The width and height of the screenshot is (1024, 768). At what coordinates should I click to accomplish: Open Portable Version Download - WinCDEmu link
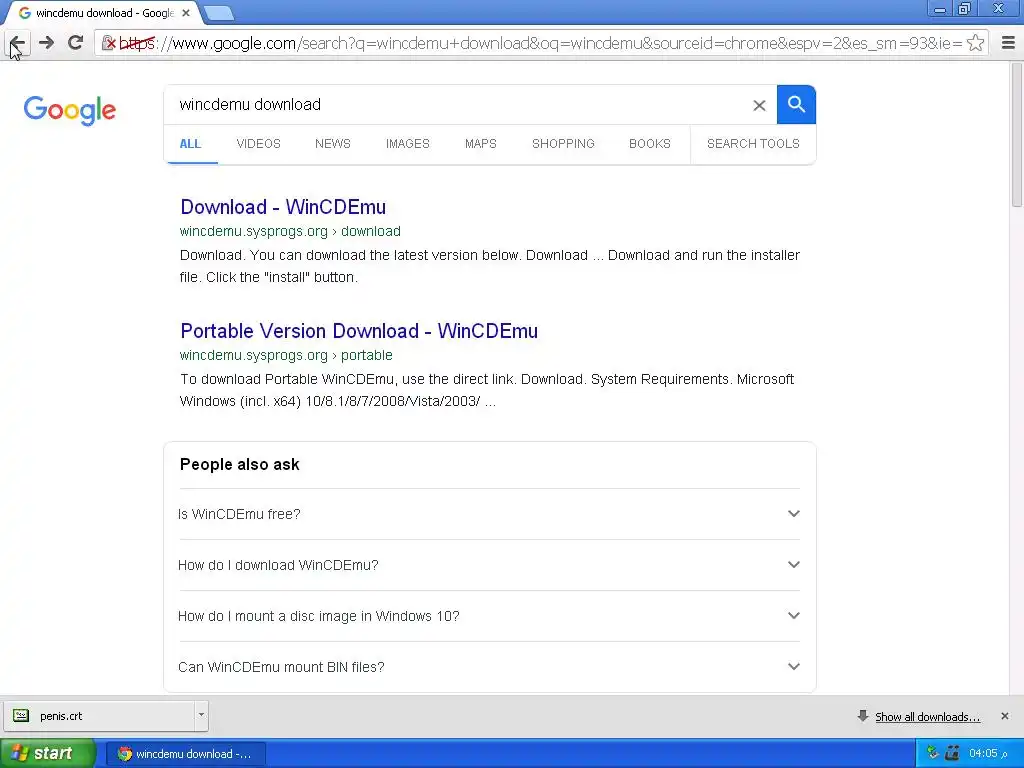coord(359,331)
